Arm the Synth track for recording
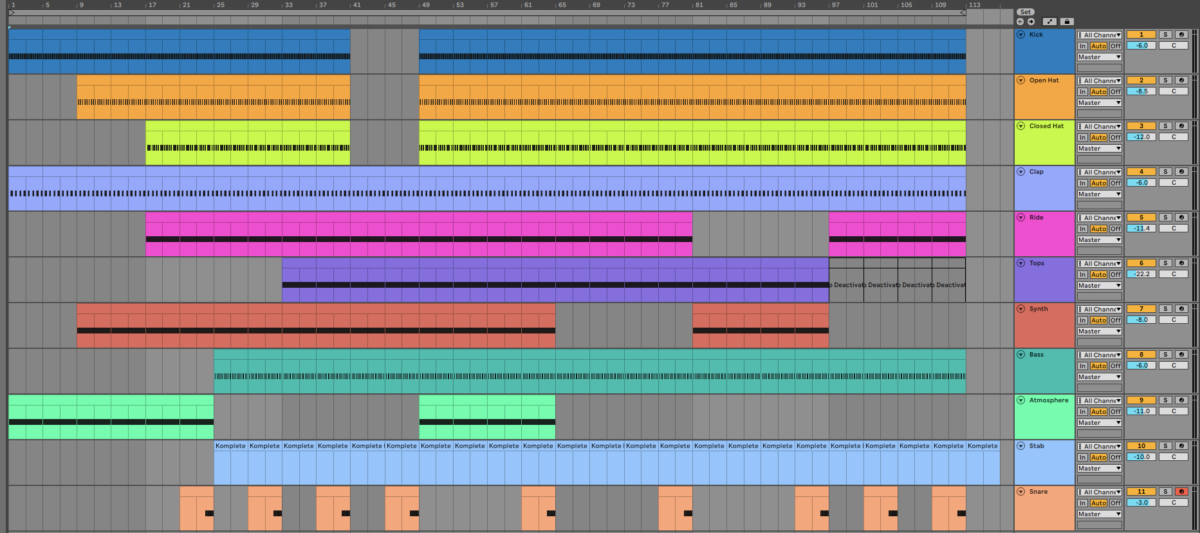The height and width of the screenshot is (533, 1200). [x=1182, y=309]
